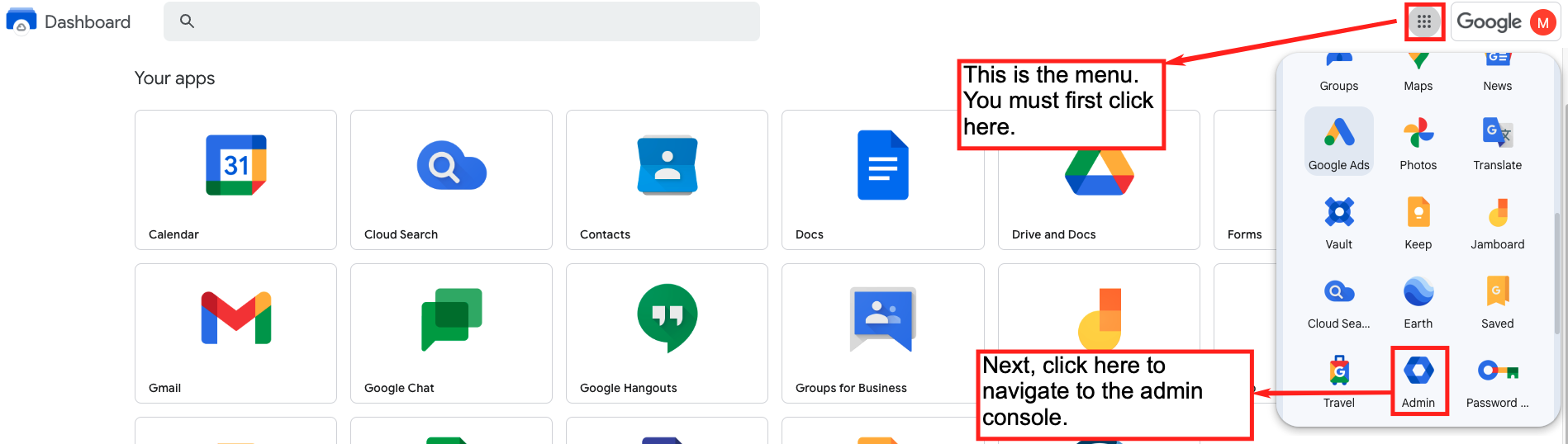Open the Google apps grid menu
This screenshot has height=444, width=1568.
[1423, 21]
